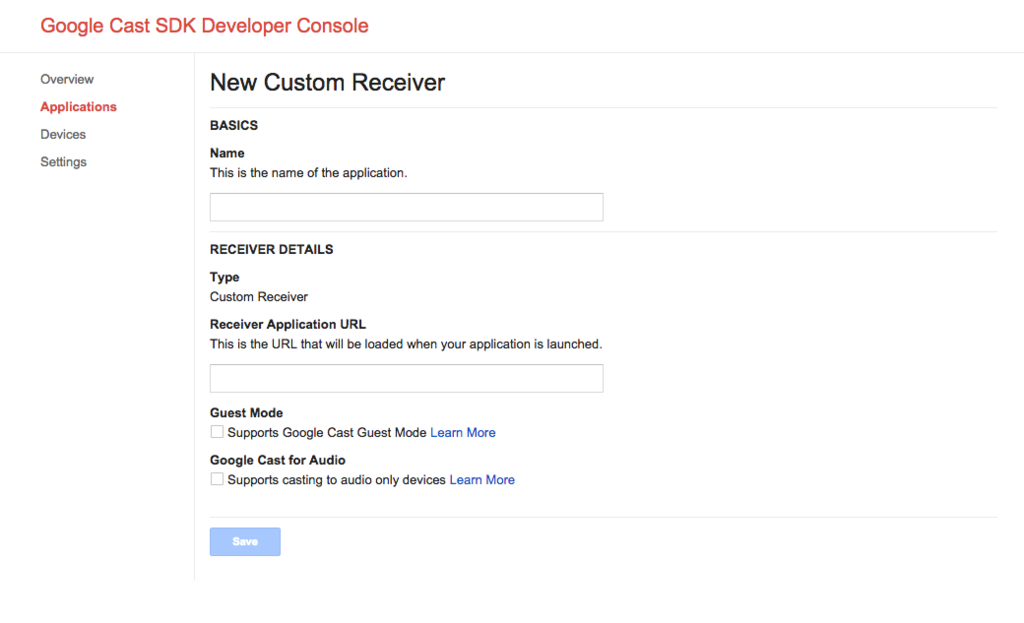The image size is (1024, 623).
Task: Tick Supports casting to audio only devices
Action: click(x=217, y=479)
